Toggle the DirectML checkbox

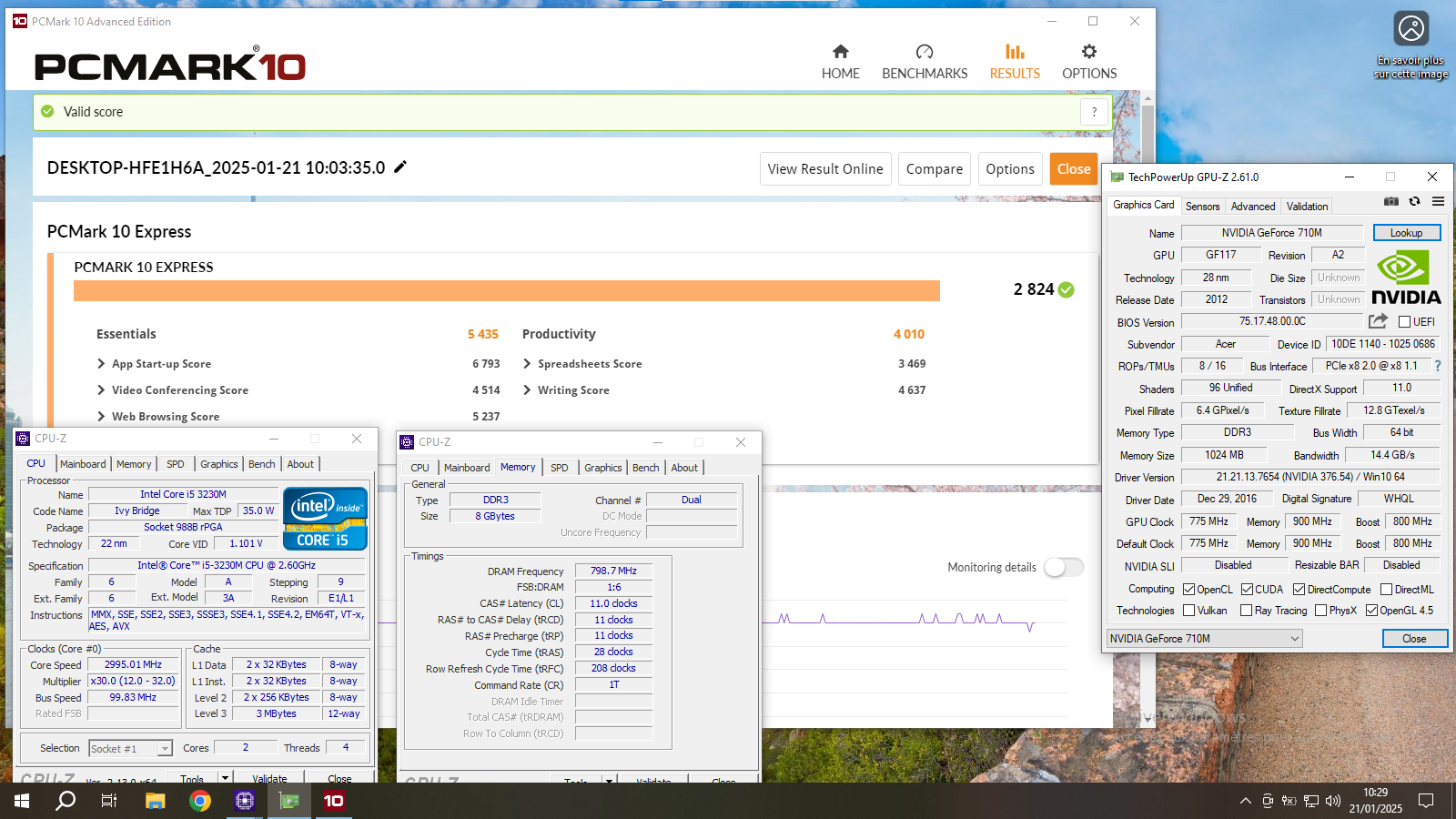(1386, 590)
